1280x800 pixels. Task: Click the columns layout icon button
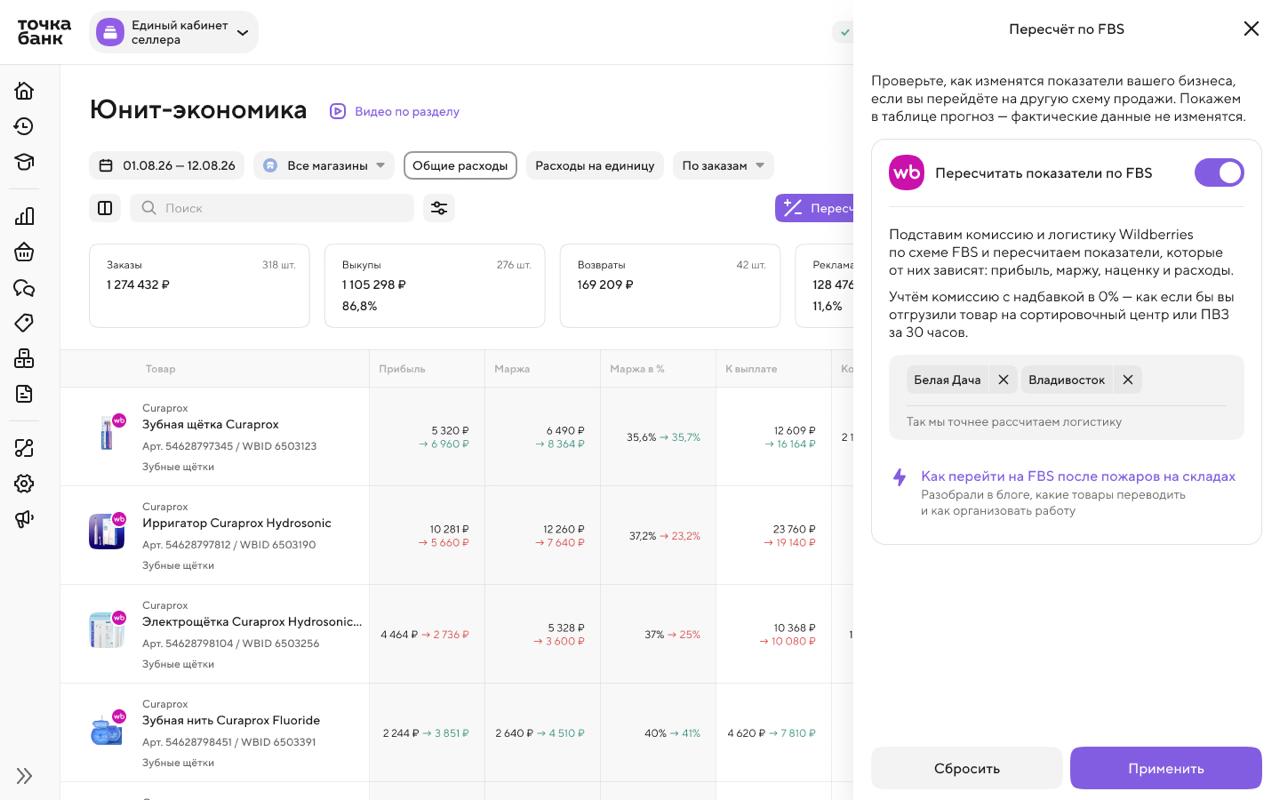click(105, 208)
